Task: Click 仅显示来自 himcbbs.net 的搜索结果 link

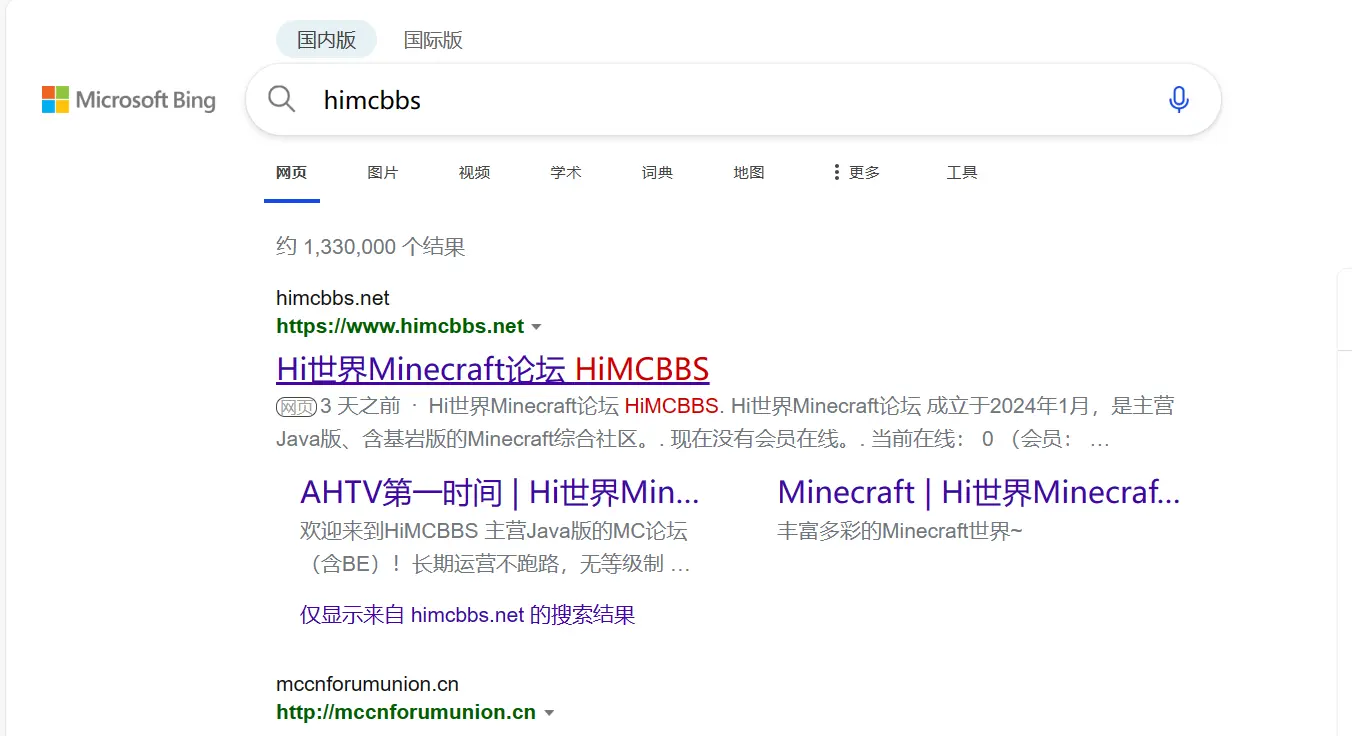Action: (467, 614)
